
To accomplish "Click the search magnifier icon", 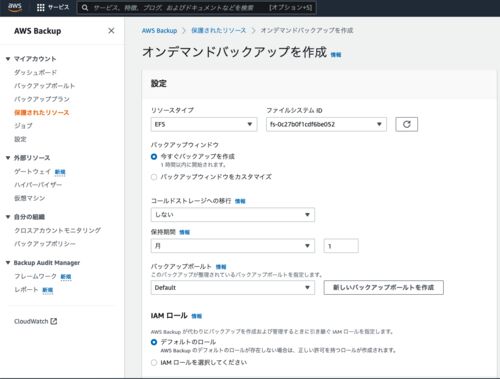I will [85, 7].
